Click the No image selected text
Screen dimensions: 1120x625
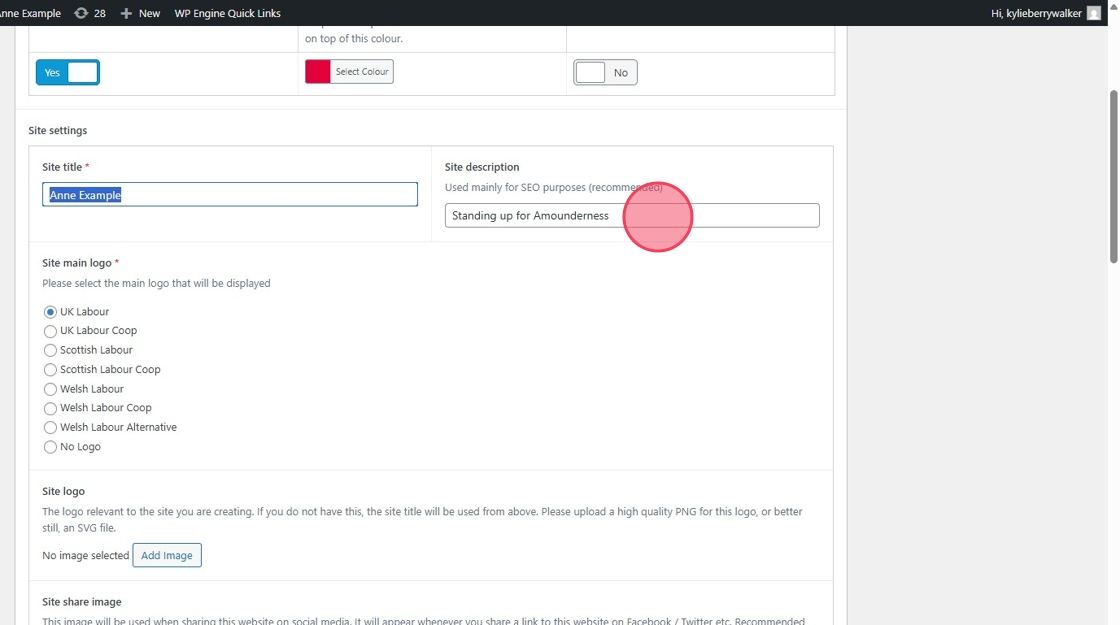(x=86, y=555)
